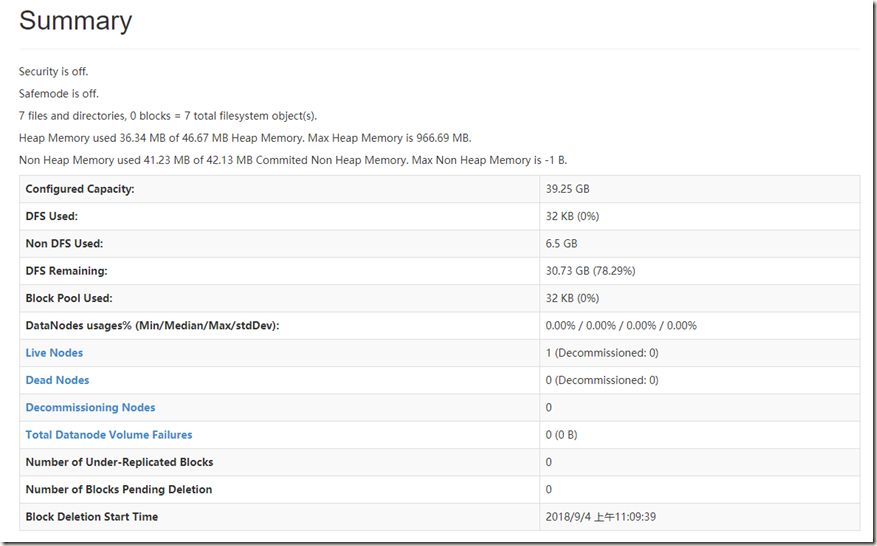Image resolution: width=877 pixels, height=546 pixels.
Task: Open the Dead Nodes link
Action: coord(57,380)
